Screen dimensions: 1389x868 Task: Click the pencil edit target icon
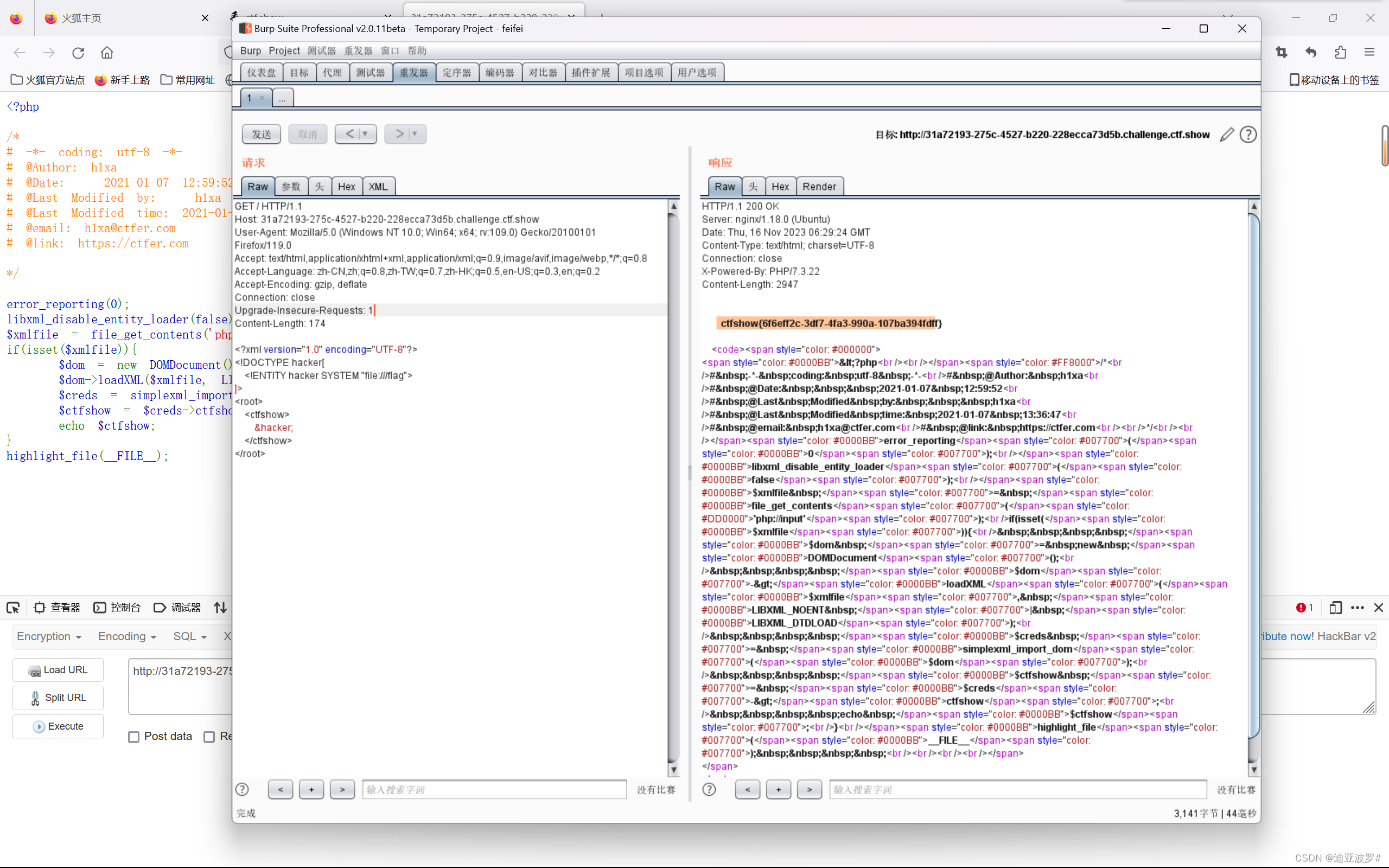click(x=1227, y=135)
